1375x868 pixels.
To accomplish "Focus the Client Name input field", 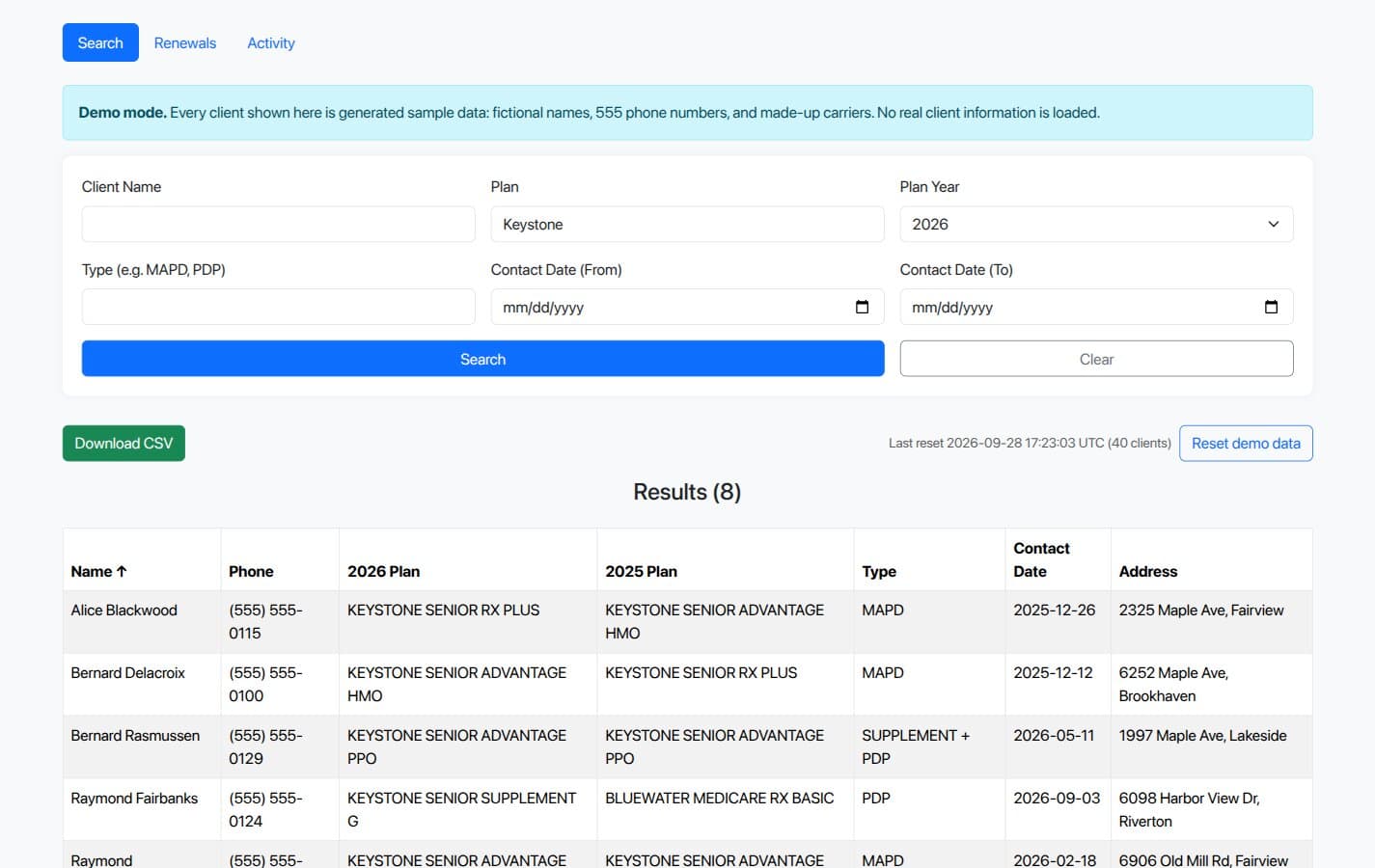I will 278,224.
